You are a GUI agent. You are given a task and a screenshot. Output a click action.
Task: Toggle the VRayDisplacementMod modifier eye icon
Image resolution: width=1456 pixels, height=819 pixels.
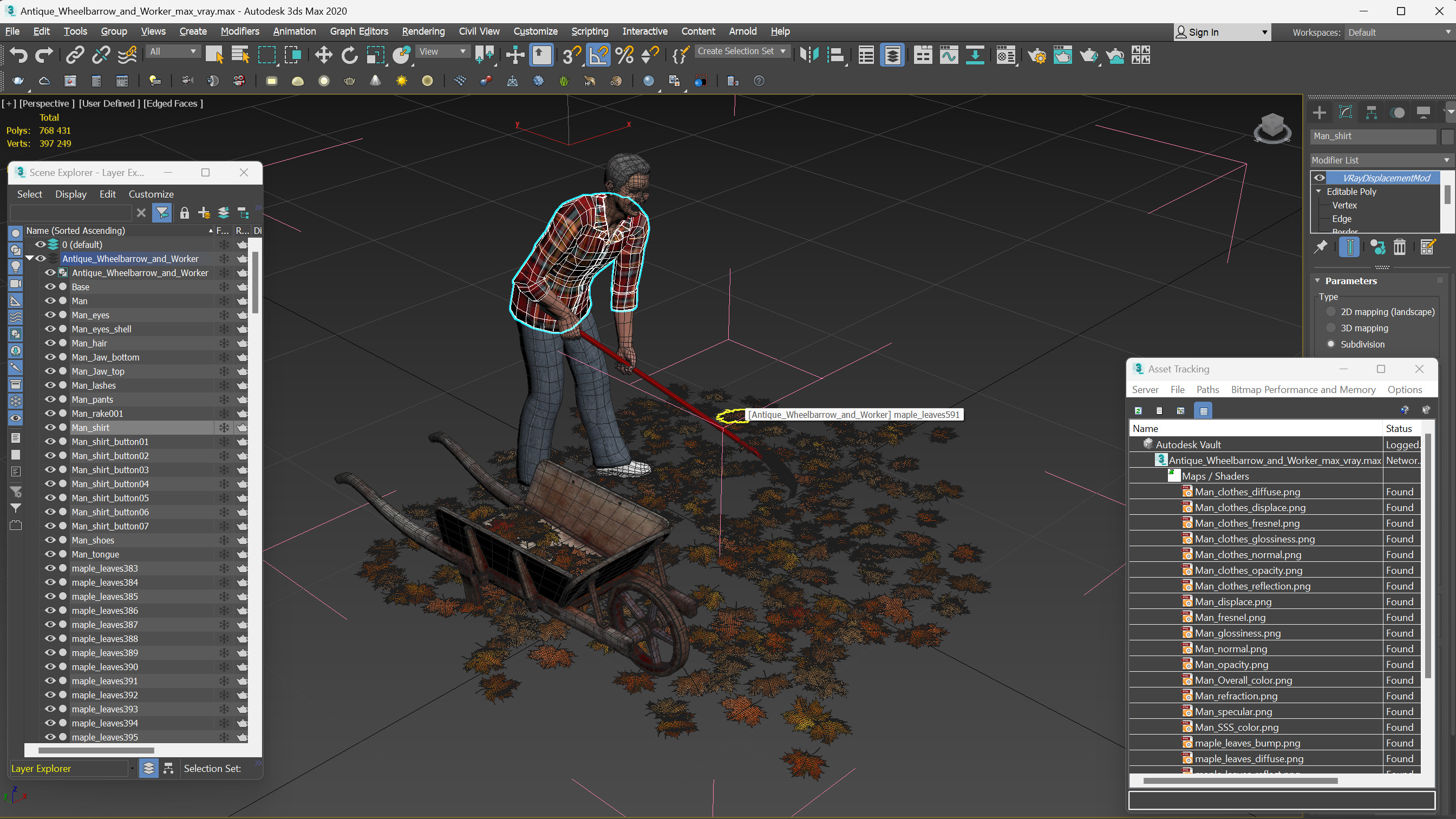1319,178
